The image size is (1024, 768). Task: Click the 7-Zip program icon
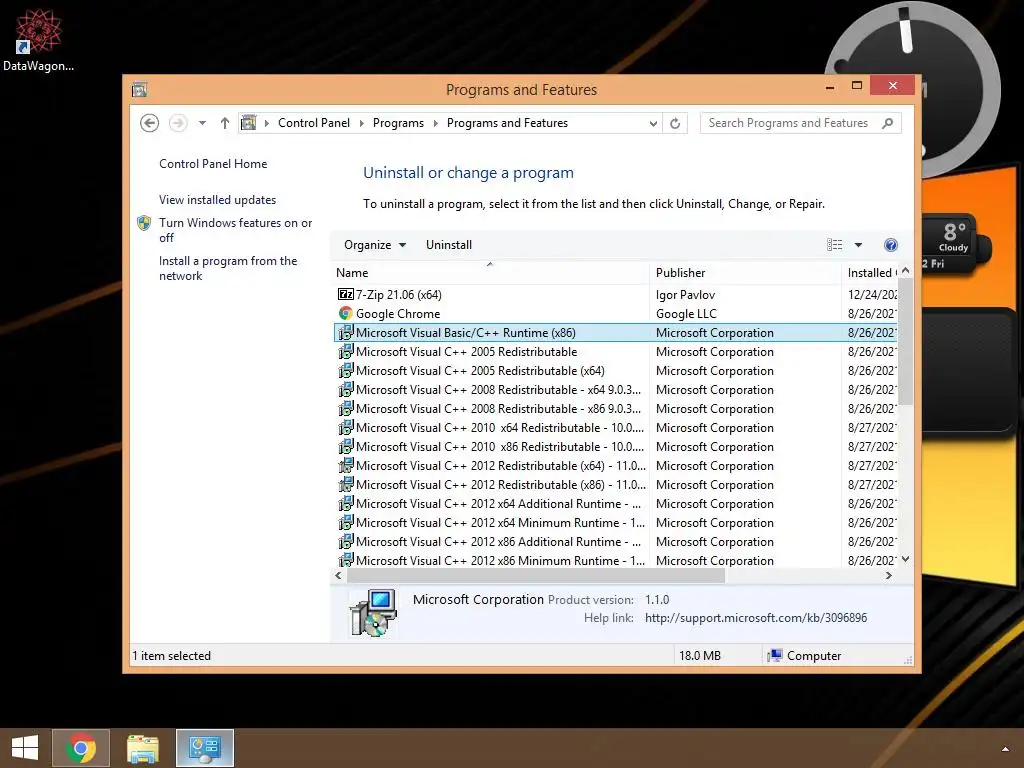tap(345, 295)
